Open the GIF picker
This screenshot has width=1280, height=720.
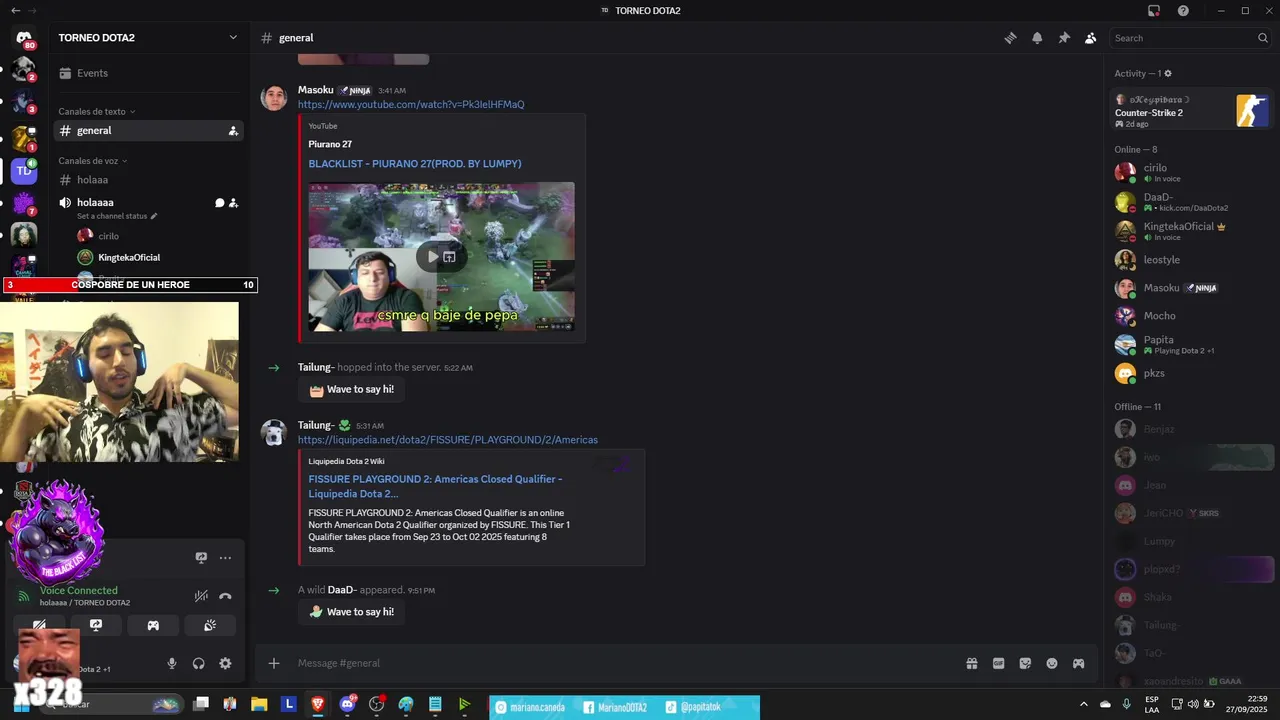click(998, 663)
